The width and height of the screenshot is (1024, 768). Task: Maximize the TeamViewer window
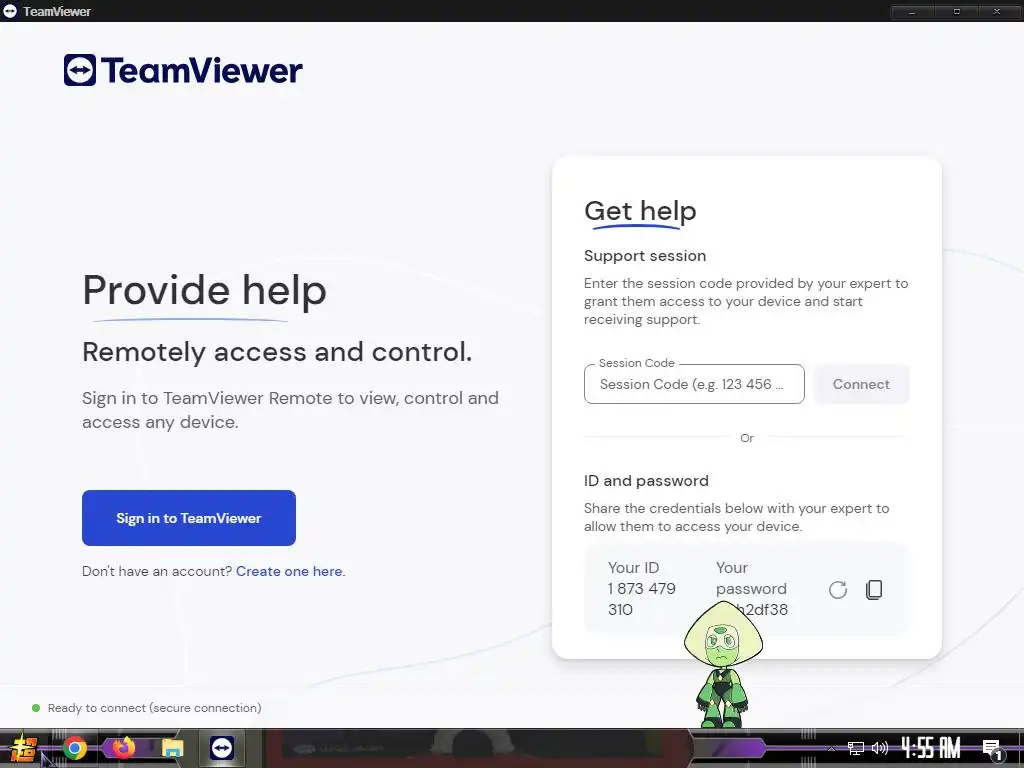point(957,11)
